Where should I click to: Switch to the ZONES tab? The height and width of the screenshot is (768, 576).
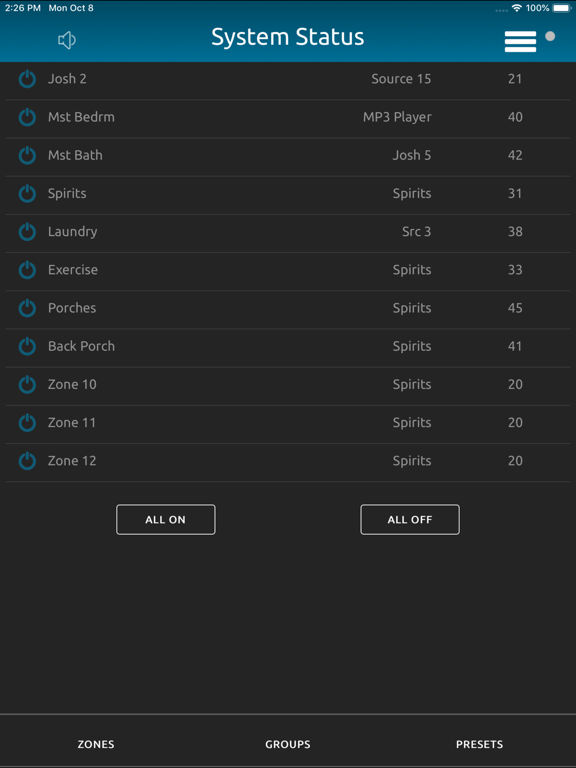pyautogui.click(x=96, y=744)
